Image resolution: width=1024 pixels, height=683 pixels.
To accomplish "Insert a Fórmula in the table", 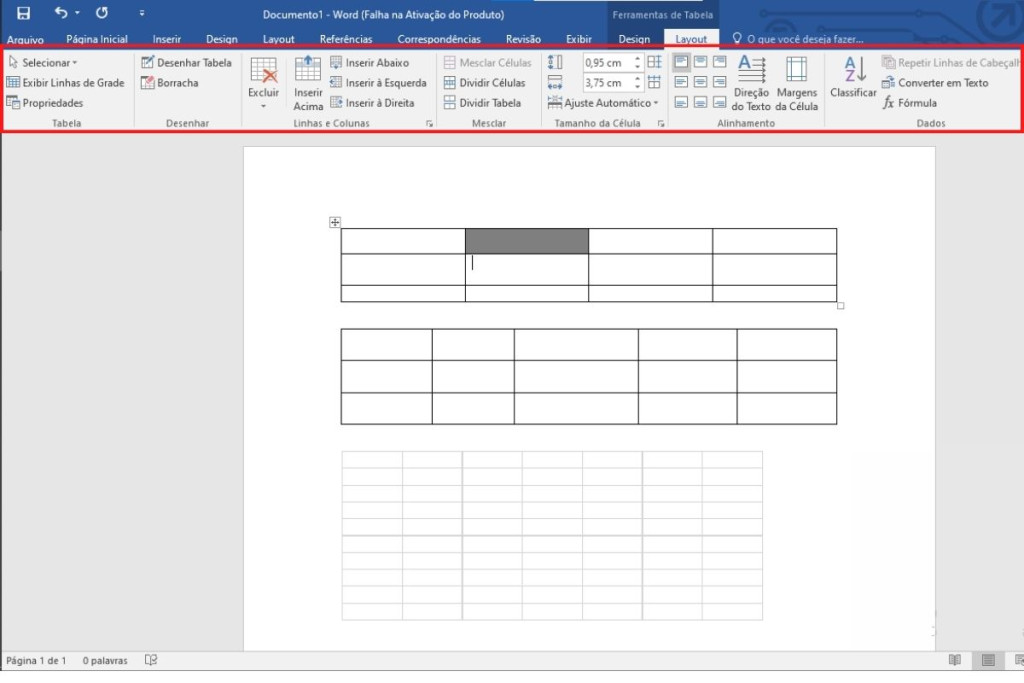I will tap(910, 103).
